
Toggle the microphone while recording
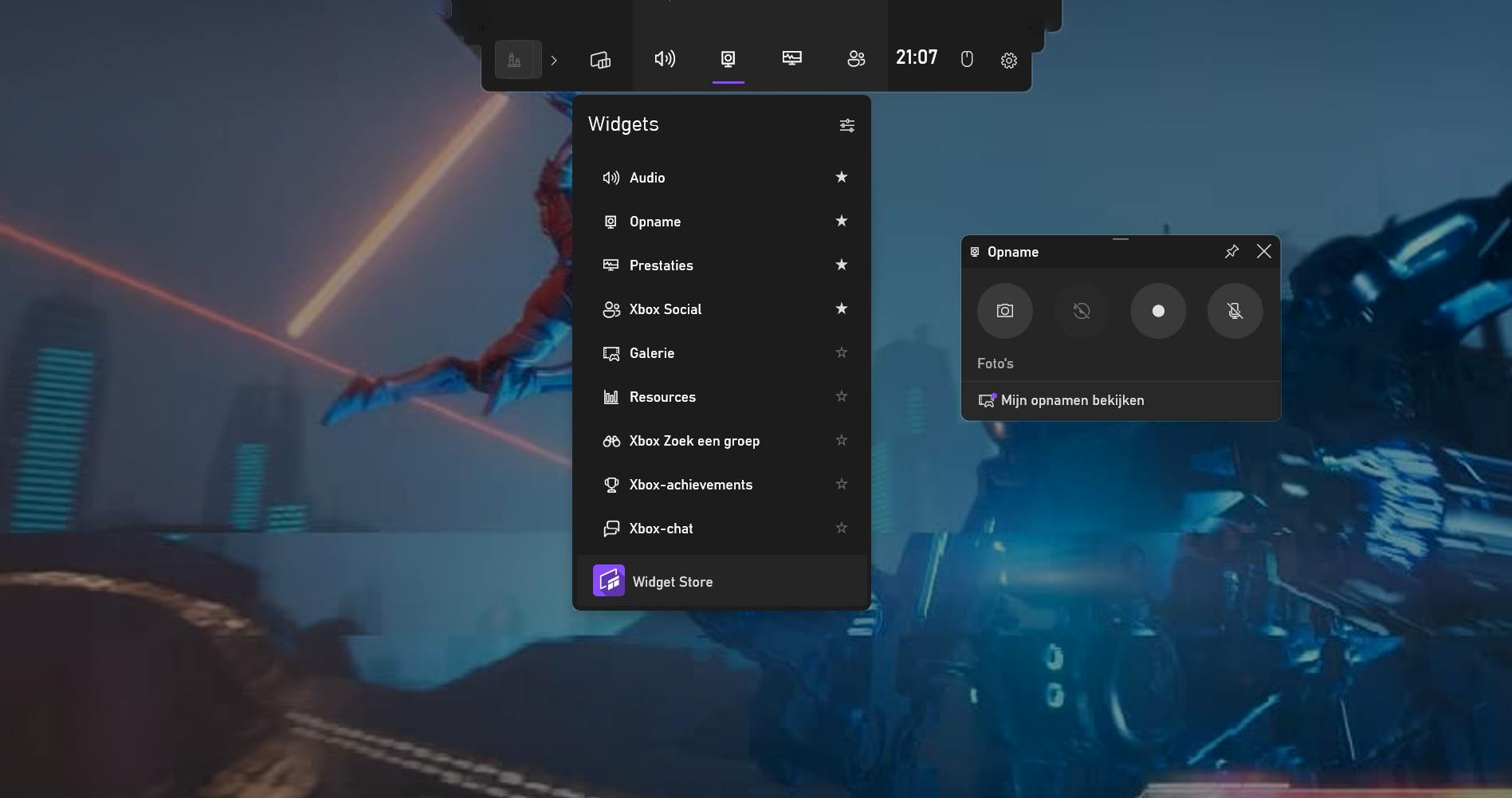pyautogui.click(x=1235, y=311)
